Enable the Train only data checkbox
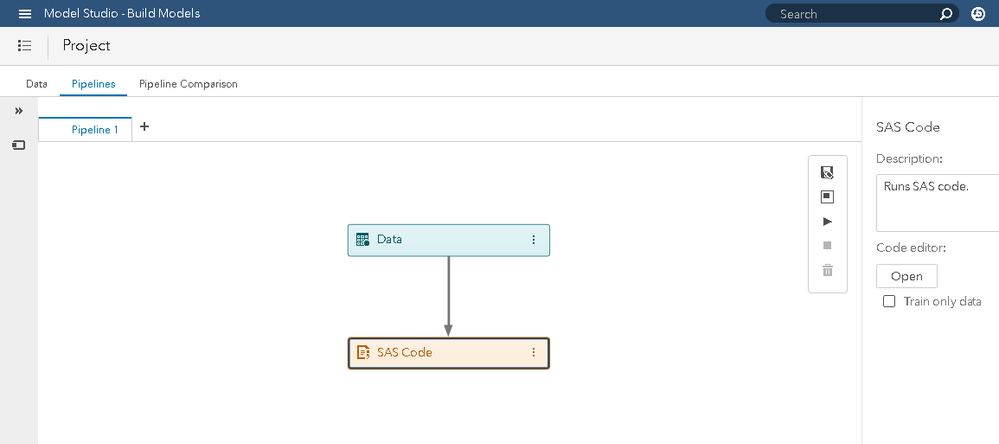This screenshot has height=444, width=999. click(x=889, y=302)
